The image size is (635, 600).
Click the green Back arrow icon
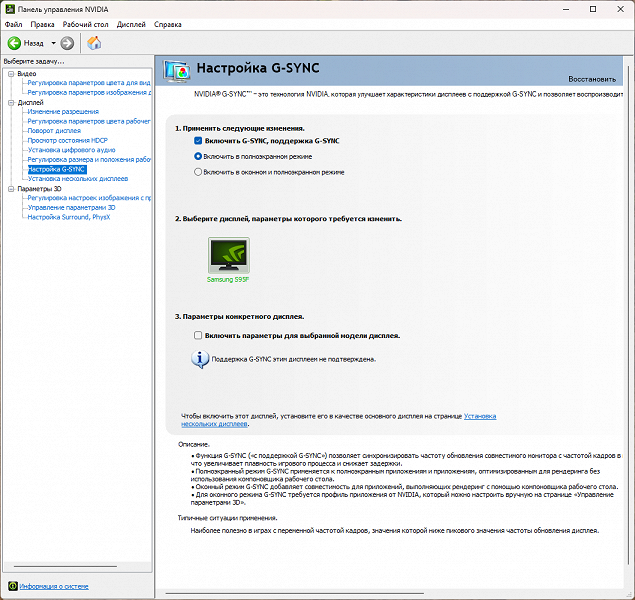[14, 43]
